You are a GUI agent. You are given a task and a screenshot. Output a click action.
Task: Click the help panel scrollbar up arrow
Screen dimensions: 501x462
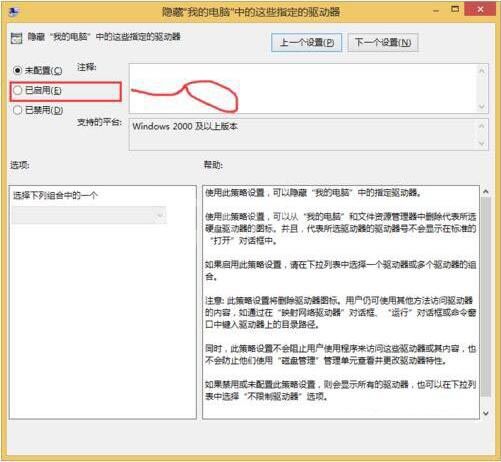486,192
